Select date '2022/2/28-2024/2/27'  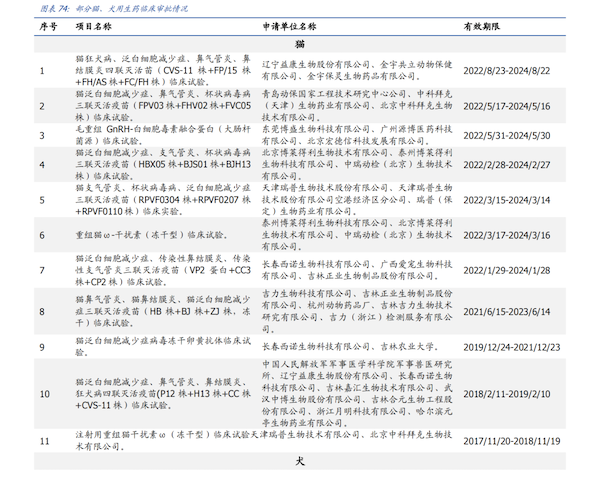[507, 165]
